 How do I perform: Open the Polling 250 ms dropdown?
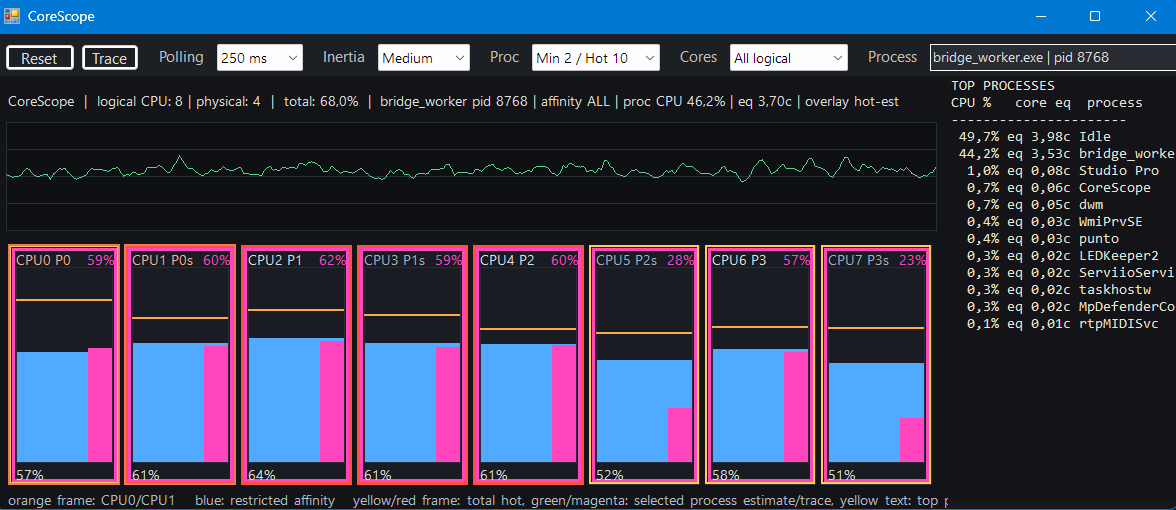click(260, 58)
